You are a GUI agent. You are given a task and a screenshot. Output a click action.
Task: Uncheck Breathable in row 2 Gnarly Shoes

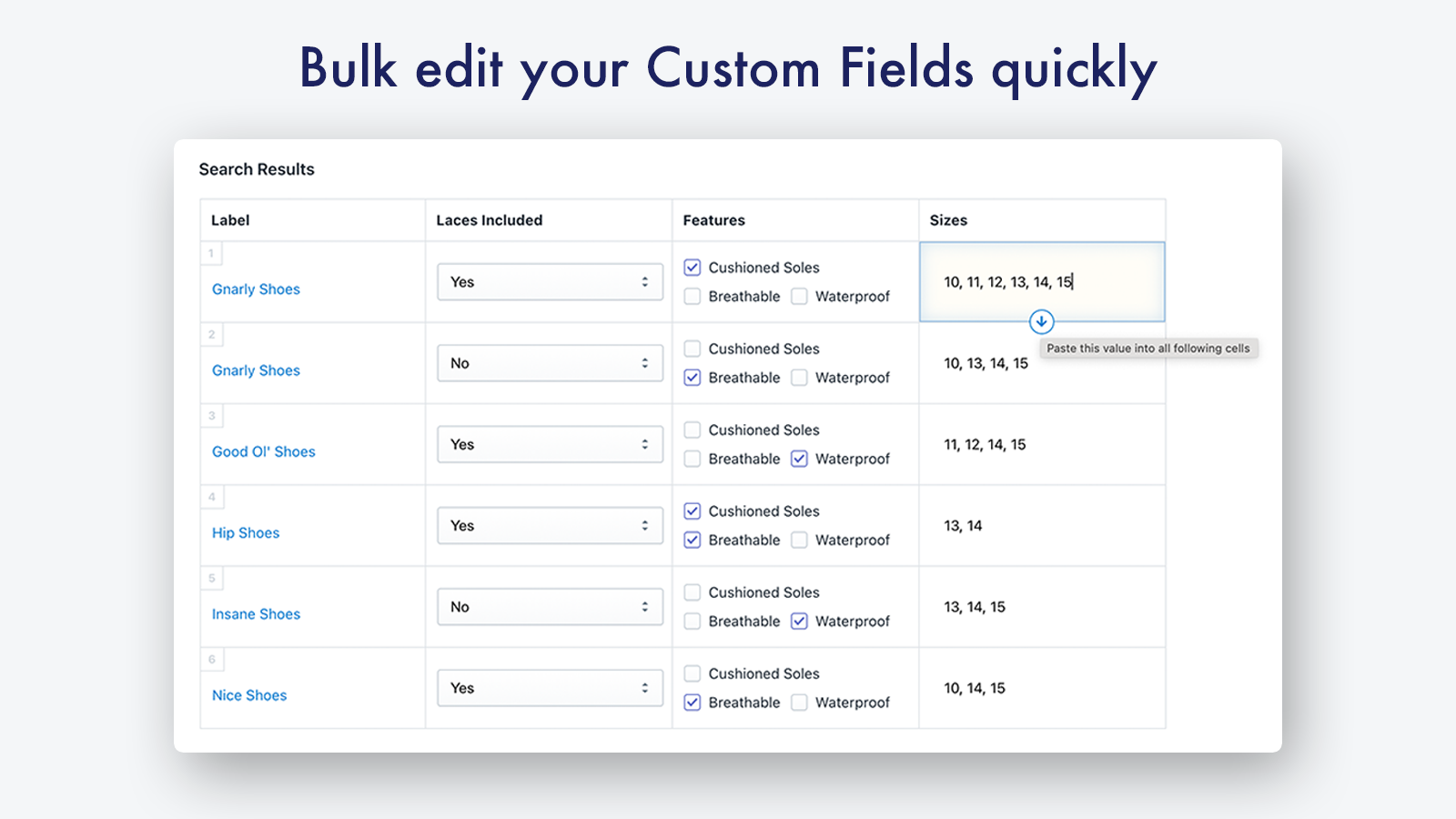(693, 378)
